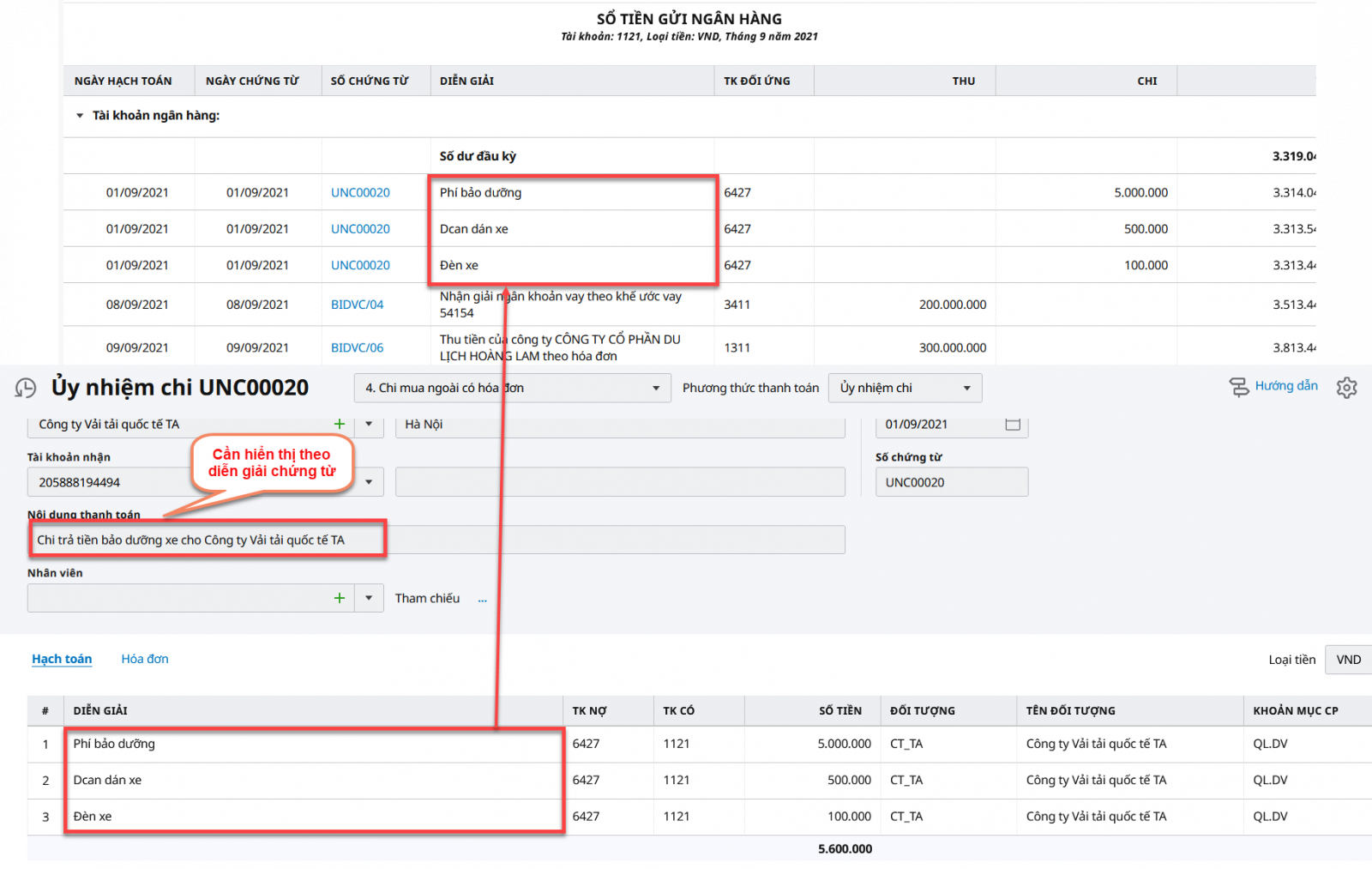
Task: Open UNC00020 link in Phí bảo dưỡng row
Action: click(x=360, y=193)
